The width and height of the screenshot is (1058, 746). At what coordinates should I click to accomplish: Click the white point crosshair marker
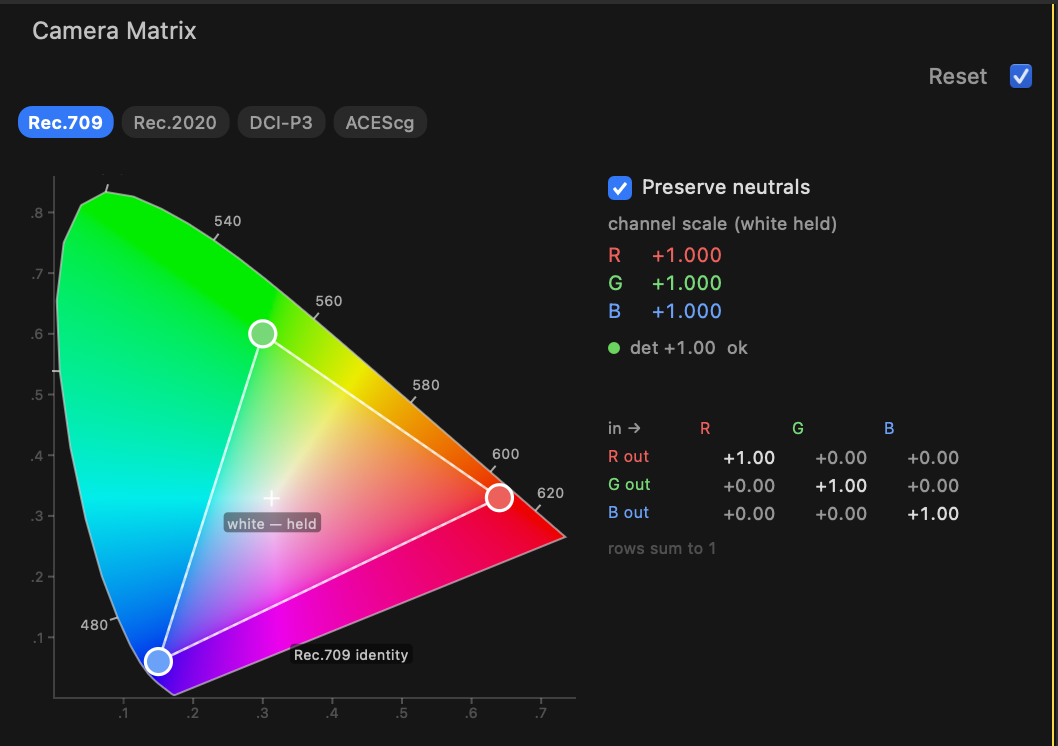pyautogui.click(x=271, y=498)
